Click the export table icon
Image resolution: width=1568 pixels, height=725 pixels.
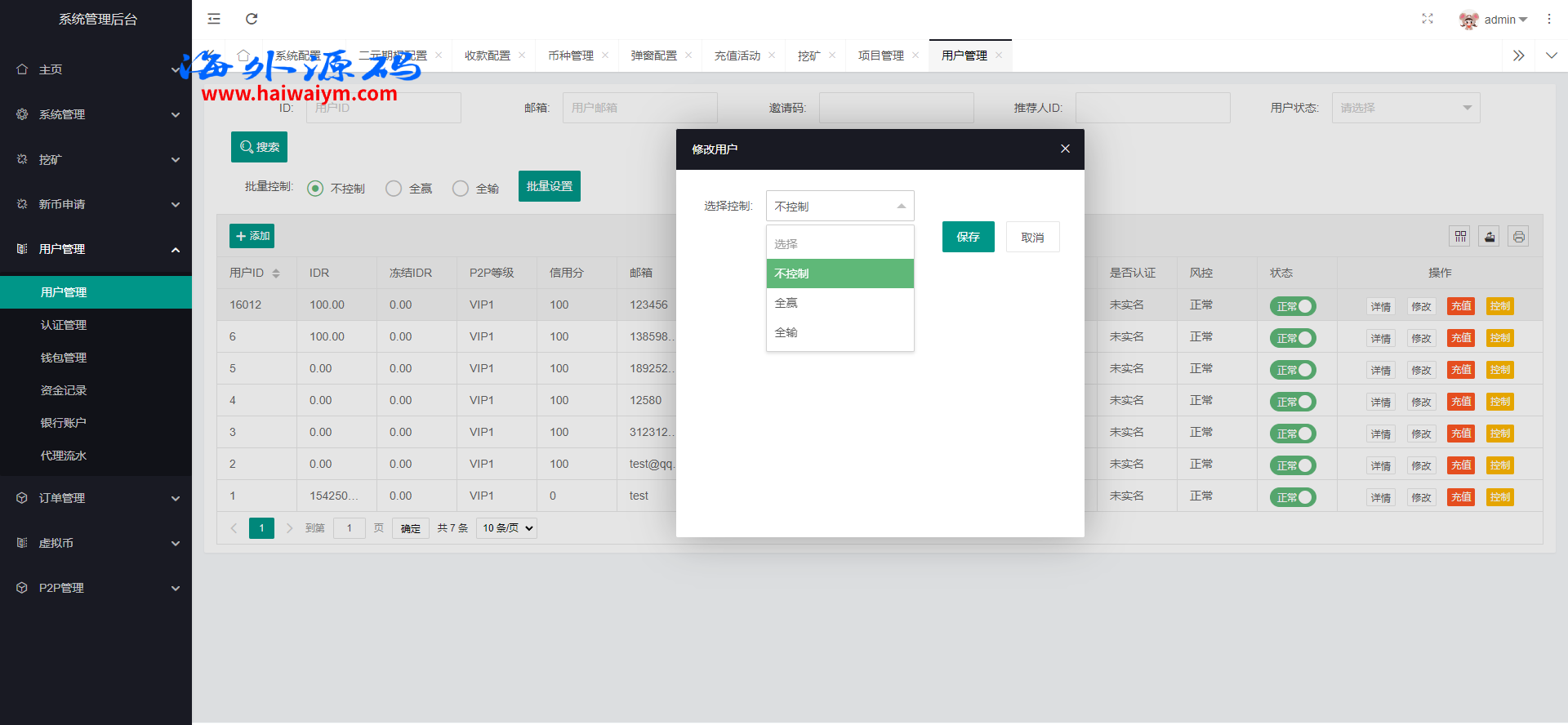click(1490, 237)
